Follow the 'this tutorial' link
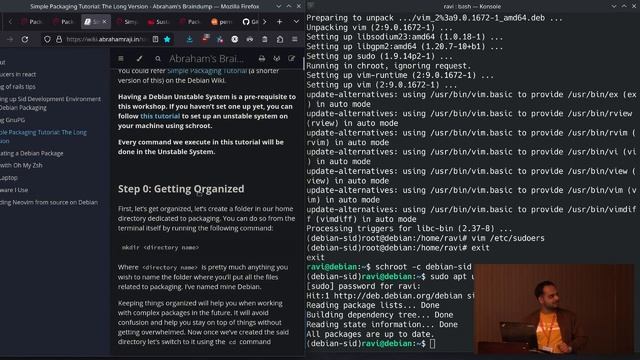The image size is (640, 360). [160, 116]
